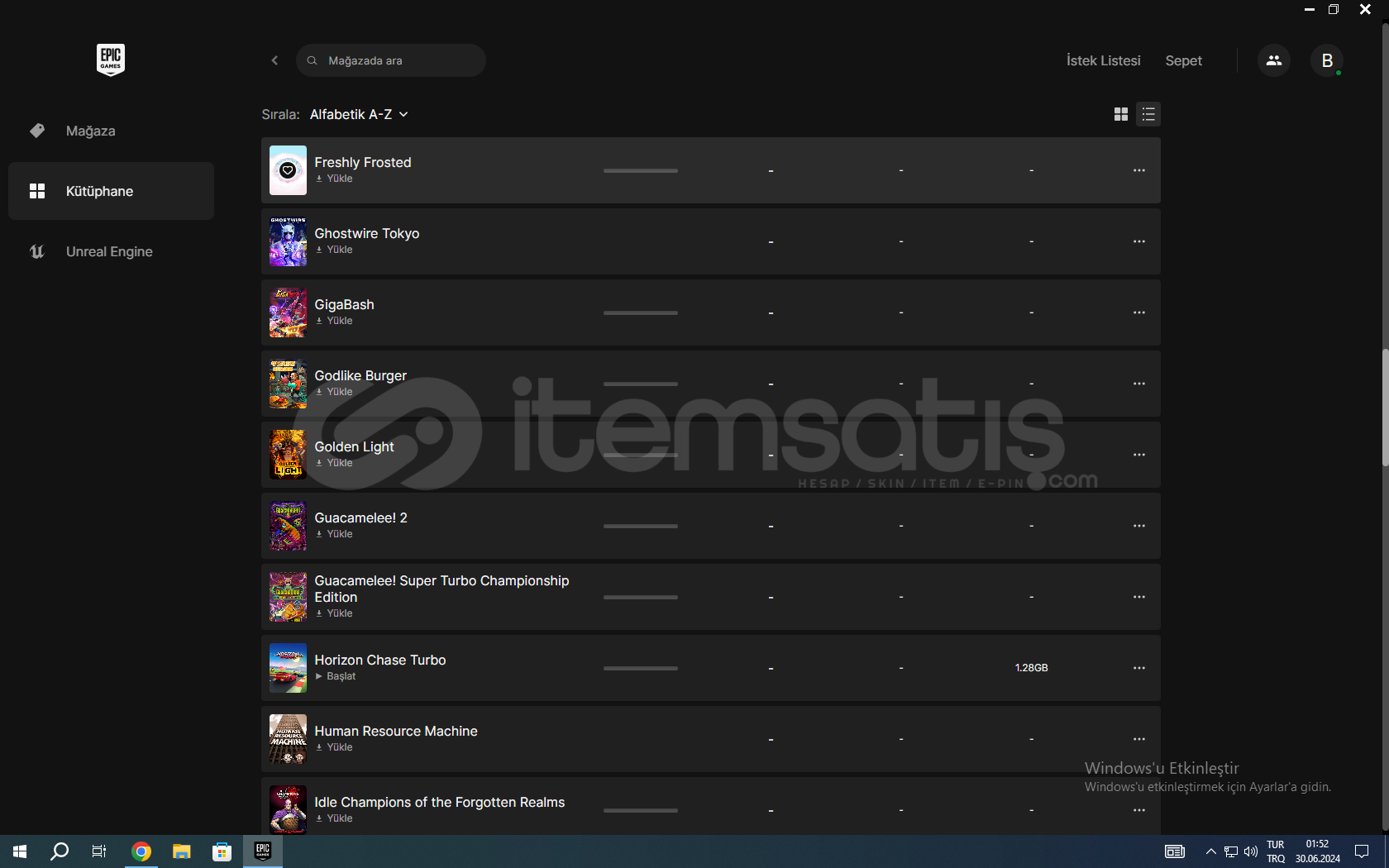
Task: Expand the Alfabetik A-Z sort dropdown
Action: point(359,114)
